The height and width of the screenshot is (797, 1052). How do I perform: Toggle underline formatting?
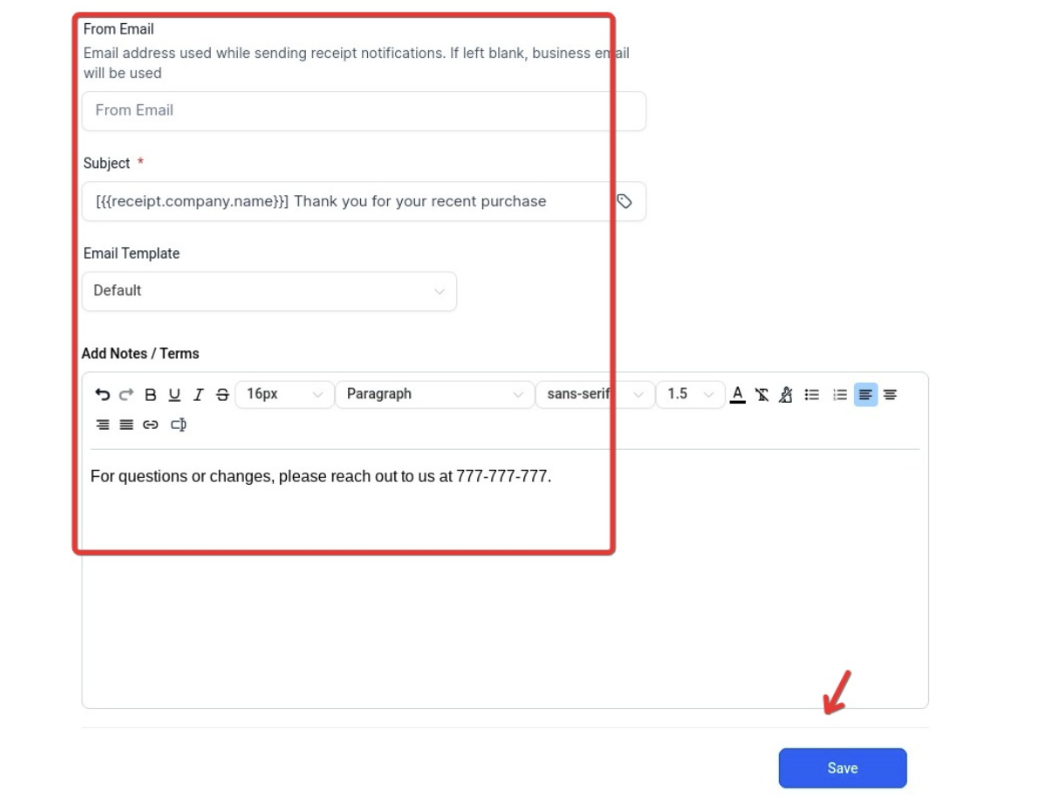(174, 394)
